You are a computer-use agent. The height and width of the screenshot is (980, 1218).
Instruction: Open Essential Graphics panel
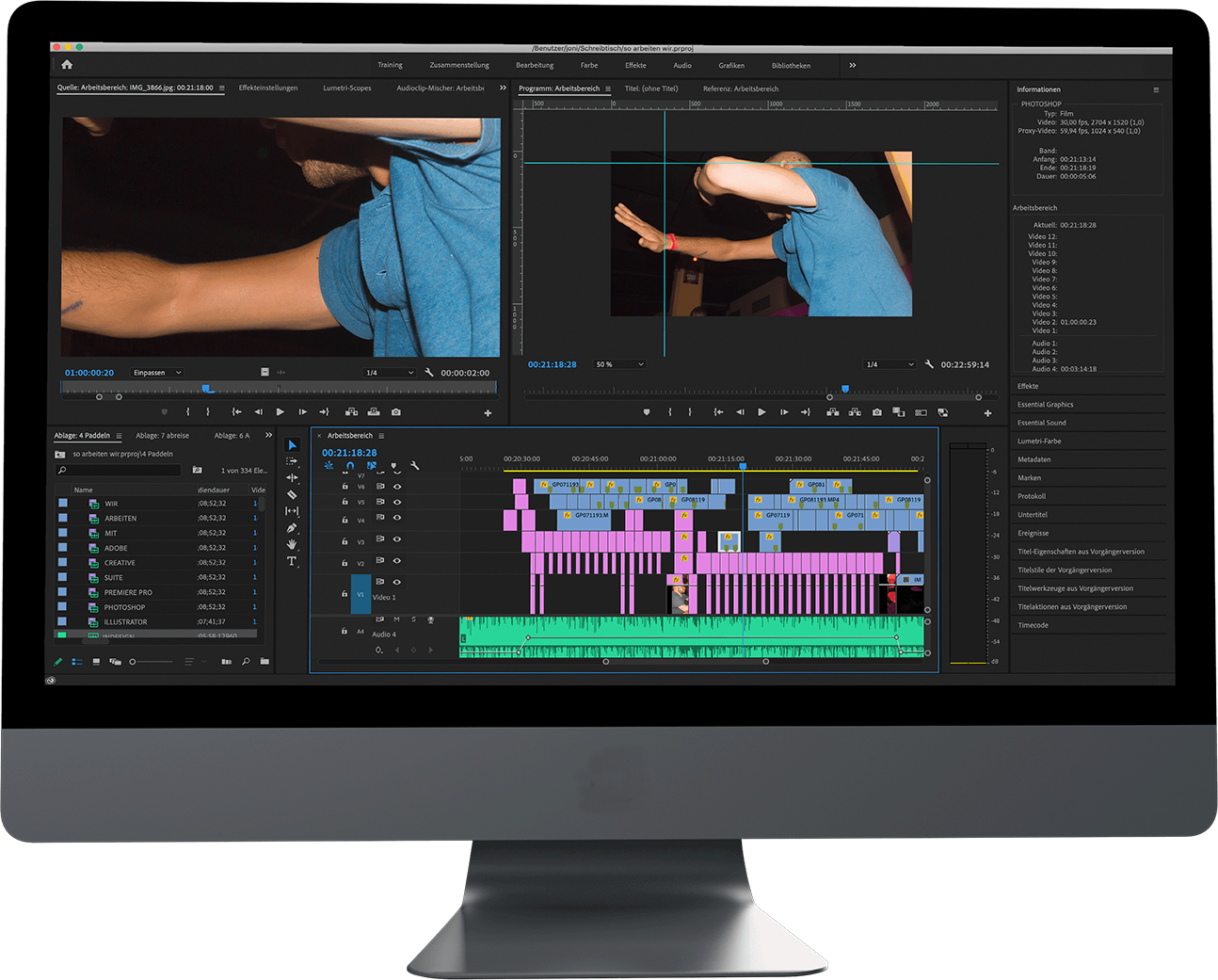(x=1045, y=404)
